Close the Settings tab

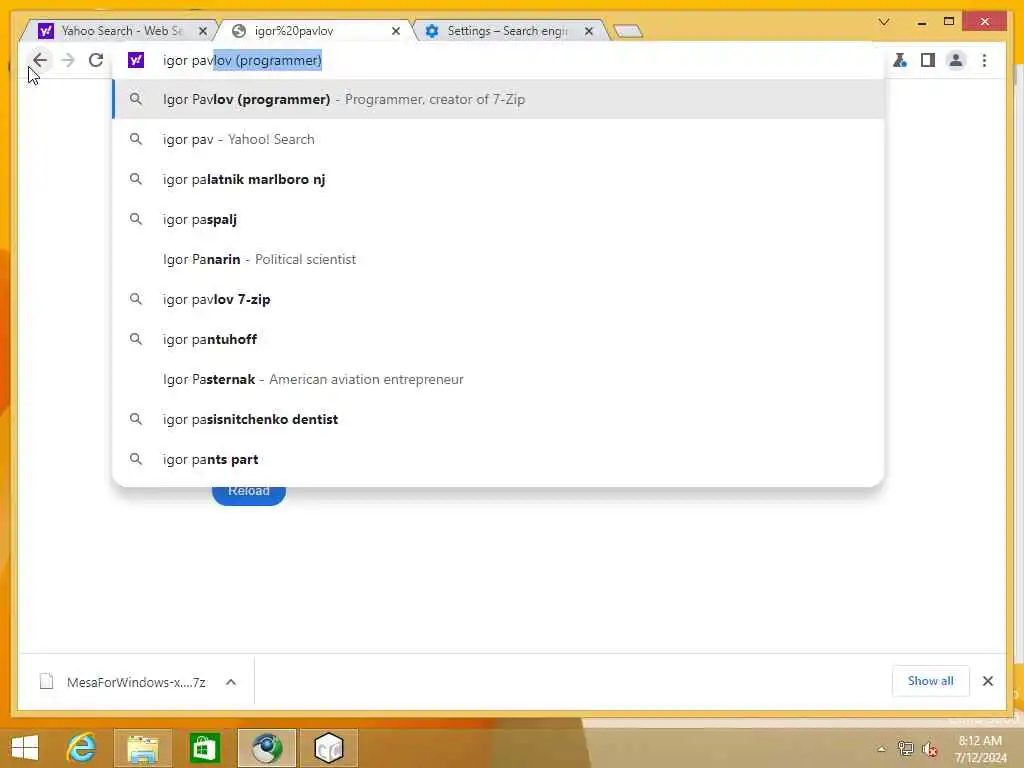tap(588, 31)
